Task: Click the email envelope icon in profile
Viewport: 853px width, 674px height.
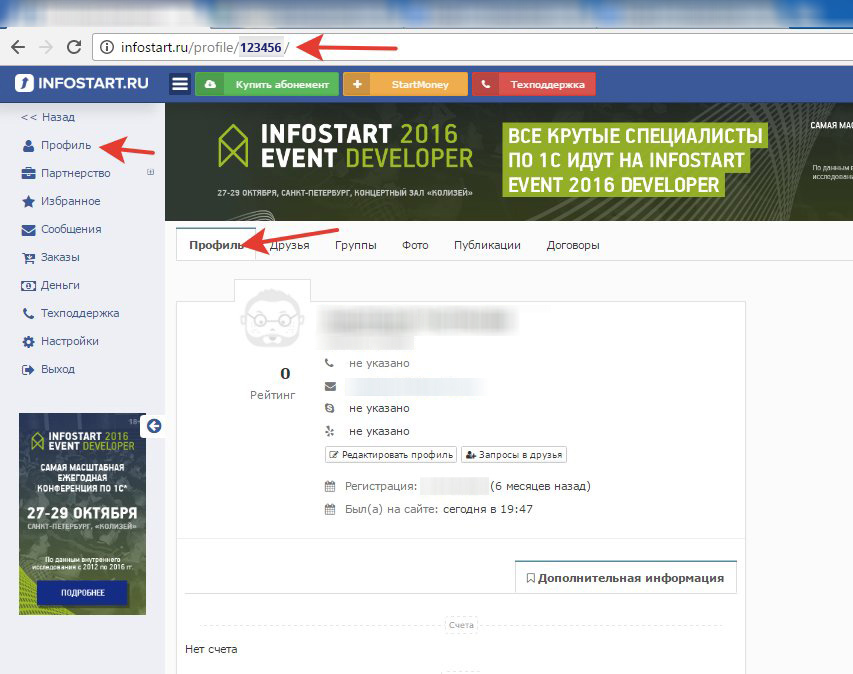Action: coord(330,386)
